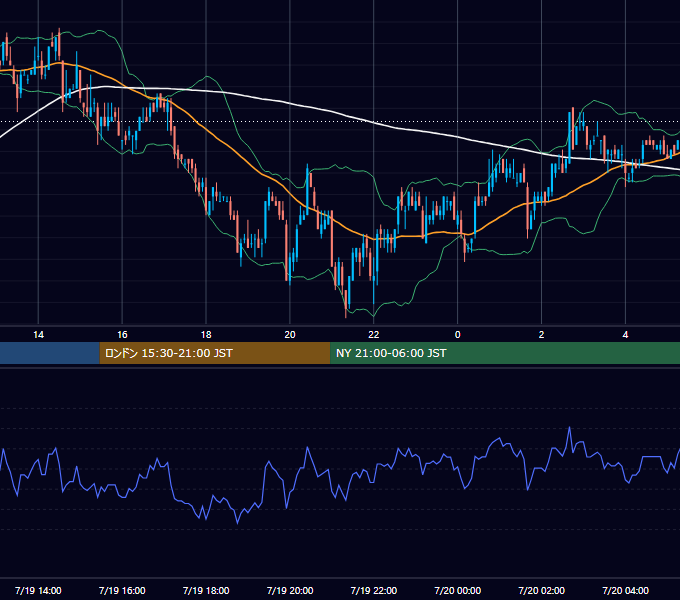Viewport: 680px width, 600px height.
Task: Select the London session bar 15:30-21:00 JST
Action: coord(215,353)
